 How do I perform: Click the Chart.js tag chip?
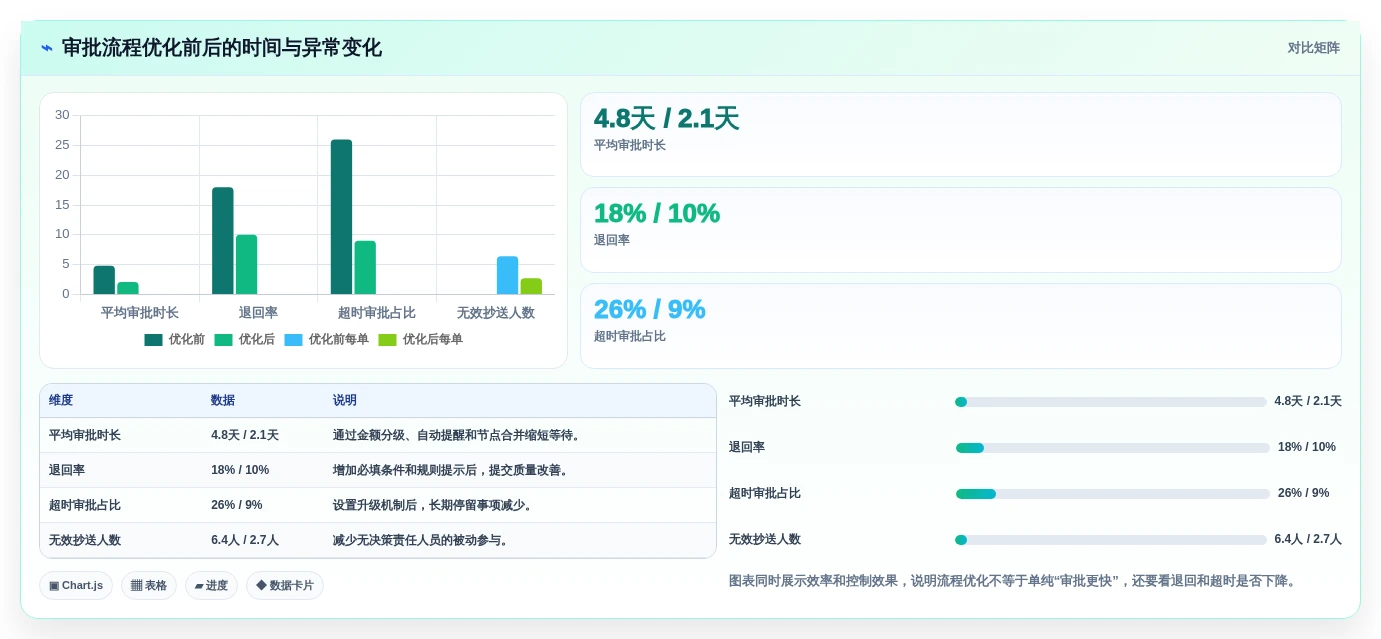tap(76, 586)
